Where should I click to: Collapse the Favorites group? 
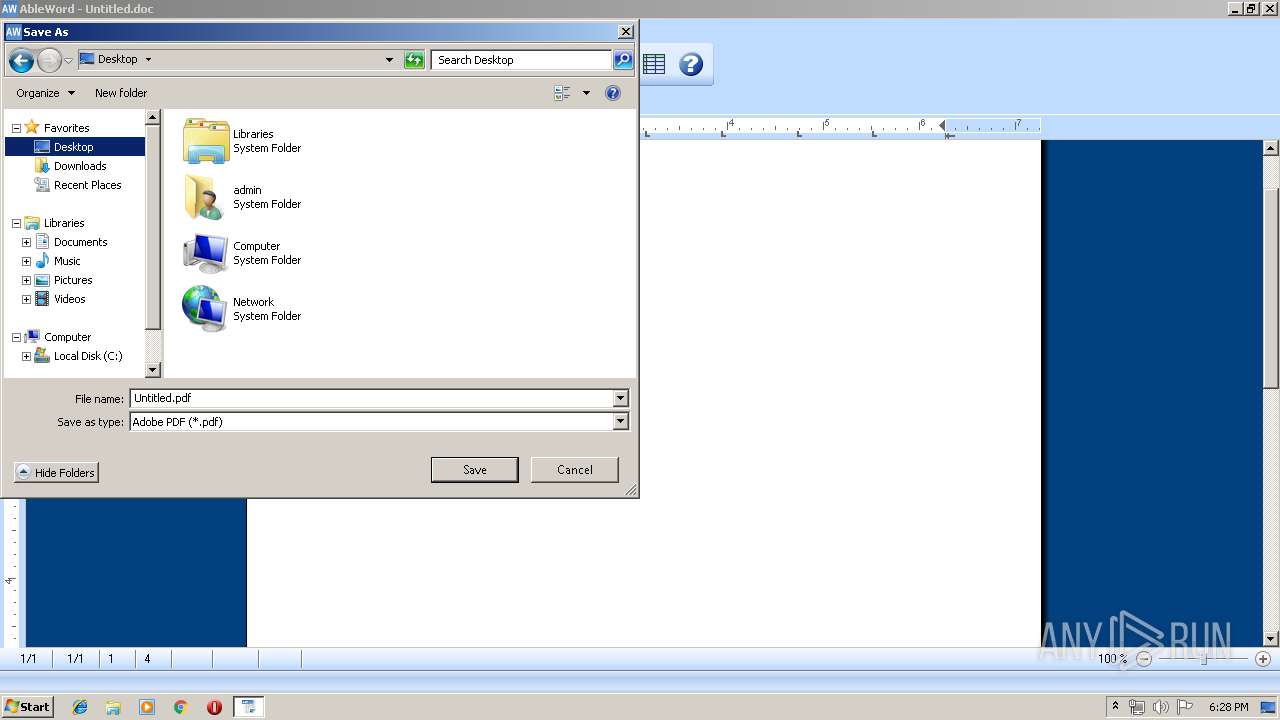tap(16, 128)
